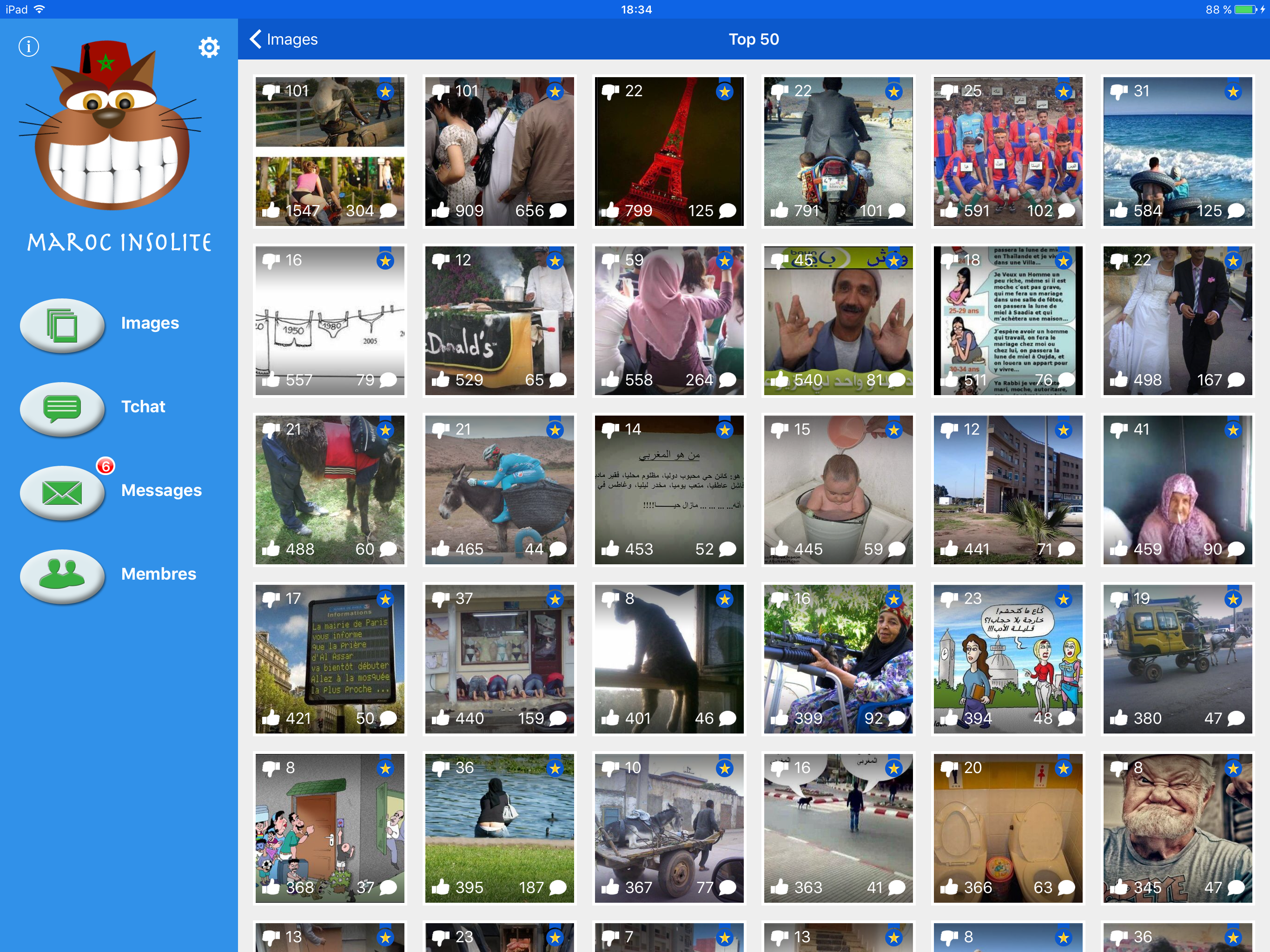Tap the Messages envelope icon
1270x952 pixels.
point(63,493)
